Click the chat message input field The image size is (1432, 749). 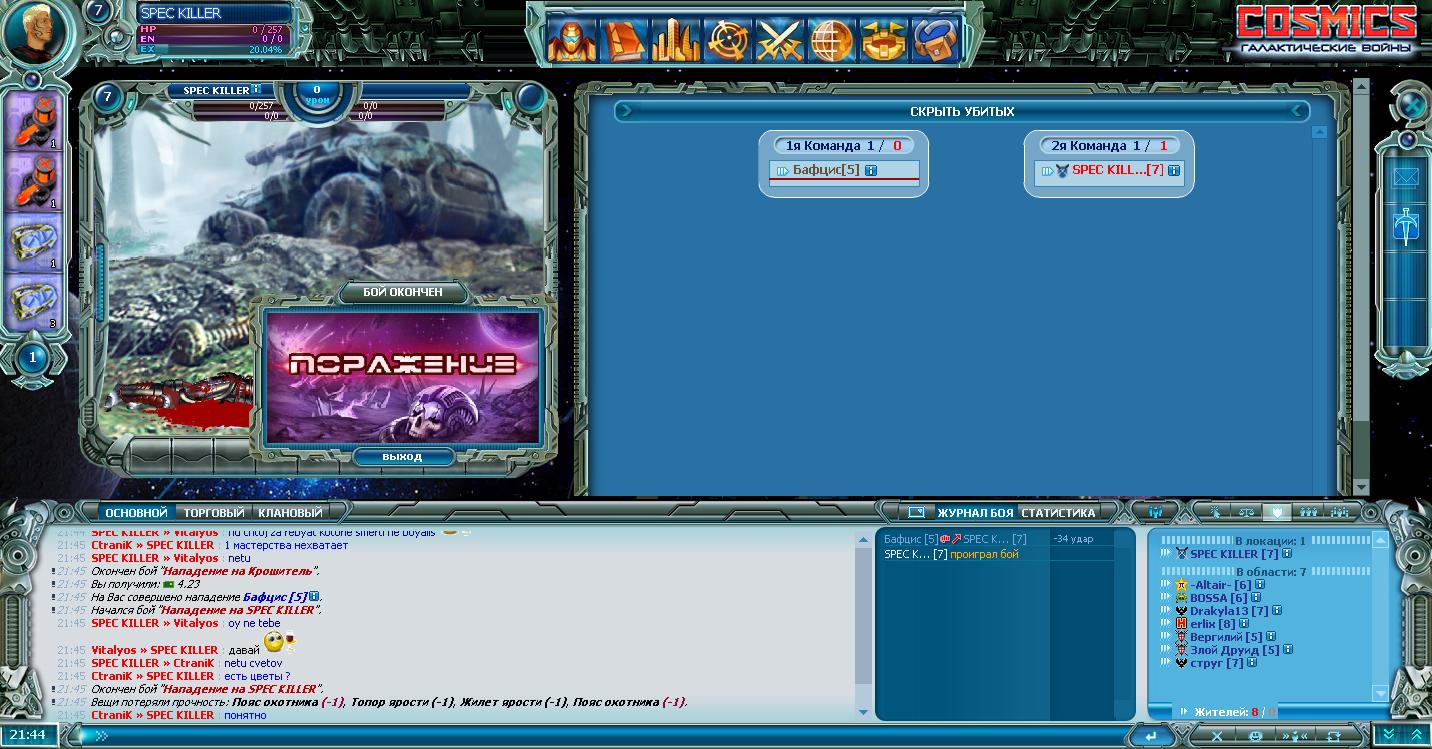[x=610, y=736]
